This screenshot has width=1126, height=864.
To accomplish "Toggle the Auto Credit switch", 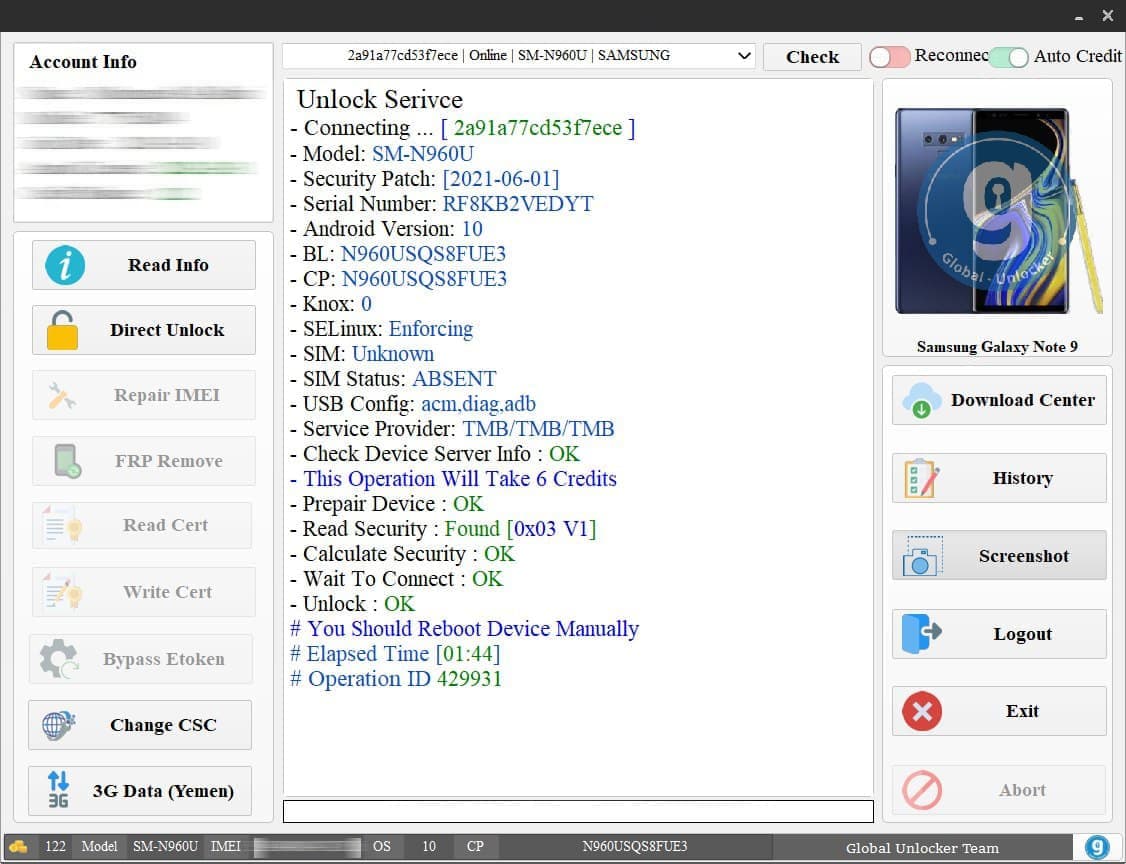I will [1008, 57].
